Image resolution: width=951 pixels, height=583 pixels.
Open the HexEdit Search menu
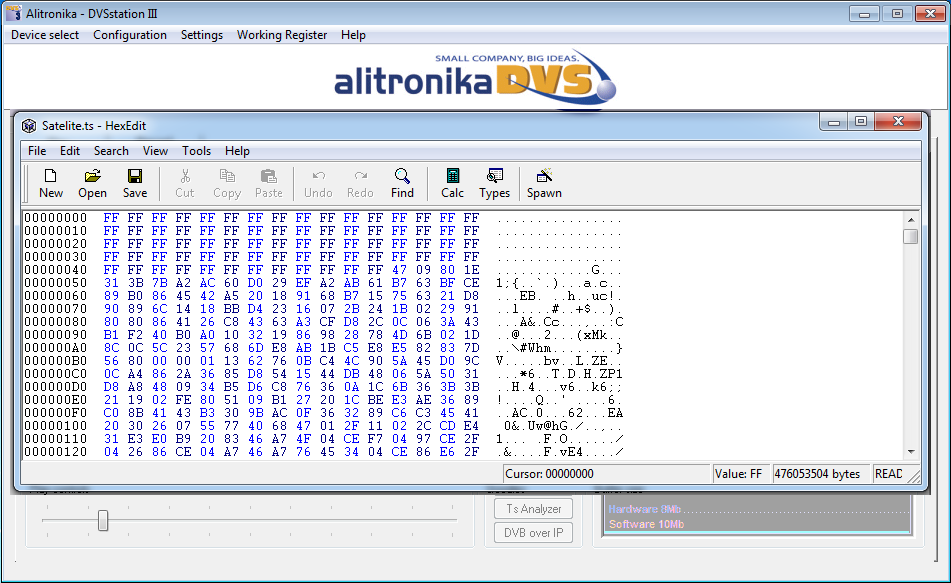(x=111, y=151)
